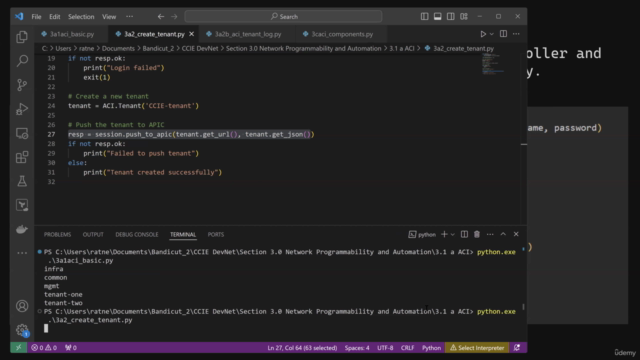640x360 pixels.
Task: Switch to the DEBUG CONSOLE panel tab
Action: point(137,235)
